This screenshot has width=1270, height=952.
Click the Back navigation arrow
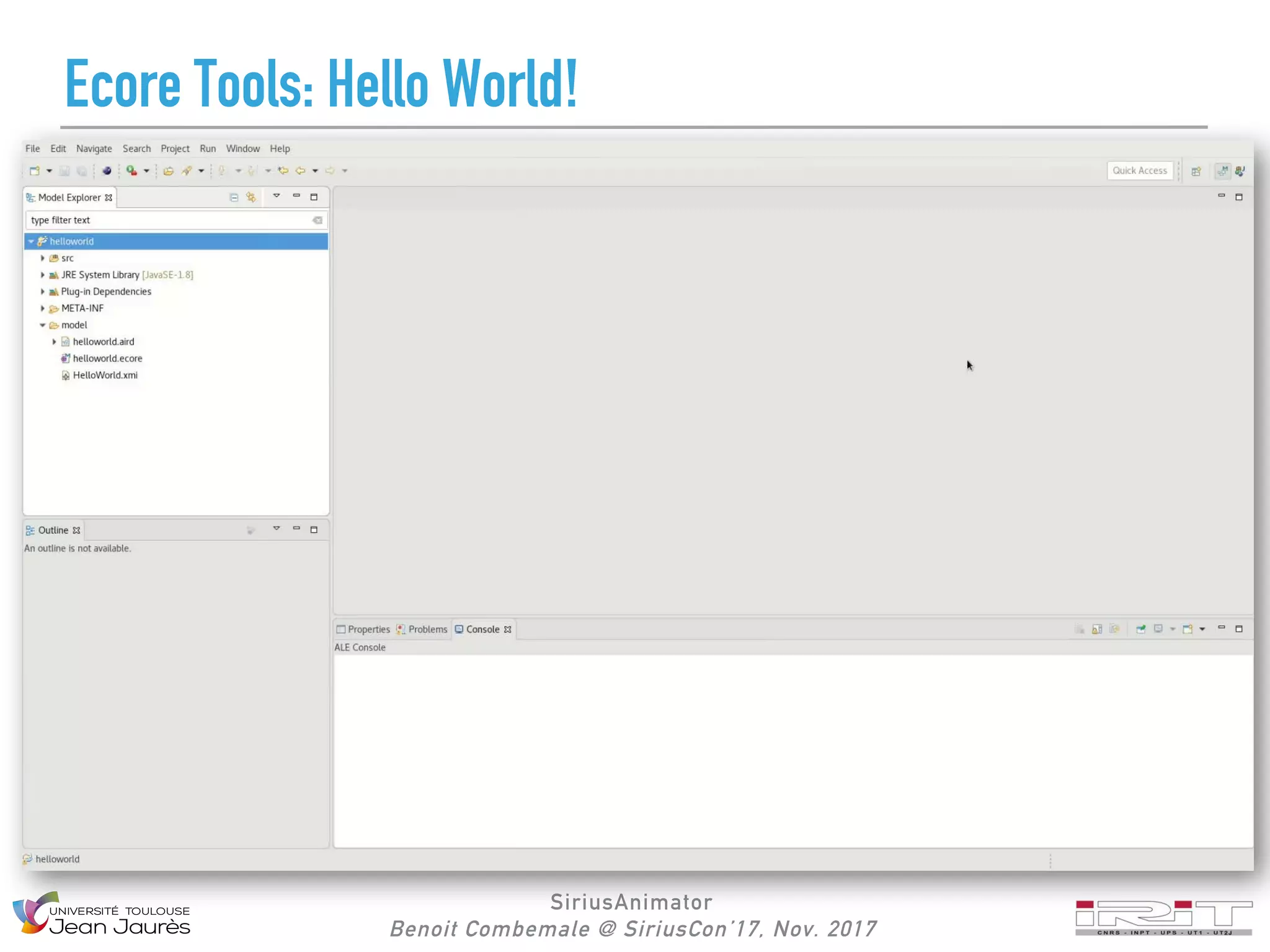tap(301, 170)
